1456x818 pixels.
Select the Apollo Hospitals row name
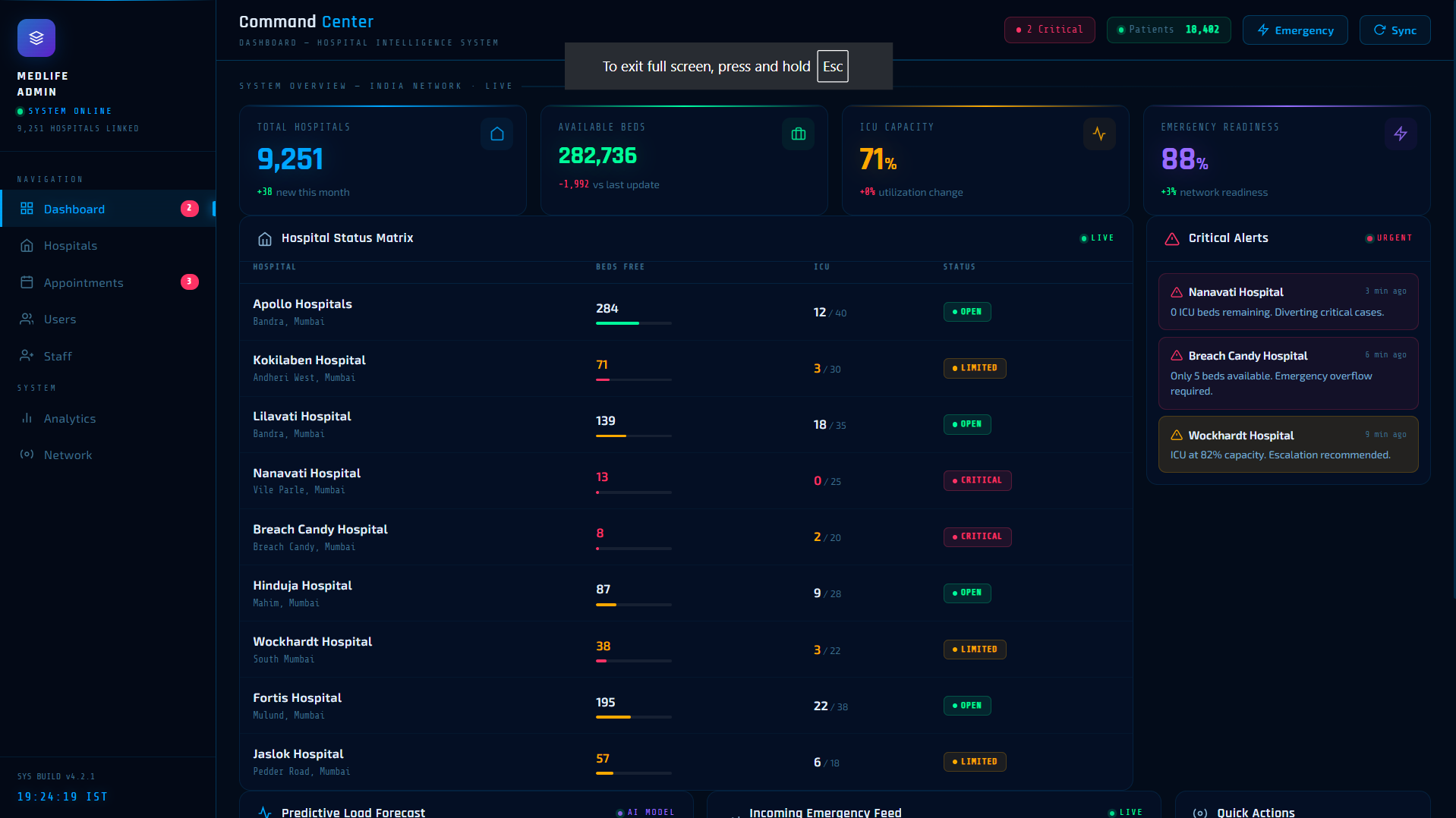pyautogui.click(x=302, y=304)
